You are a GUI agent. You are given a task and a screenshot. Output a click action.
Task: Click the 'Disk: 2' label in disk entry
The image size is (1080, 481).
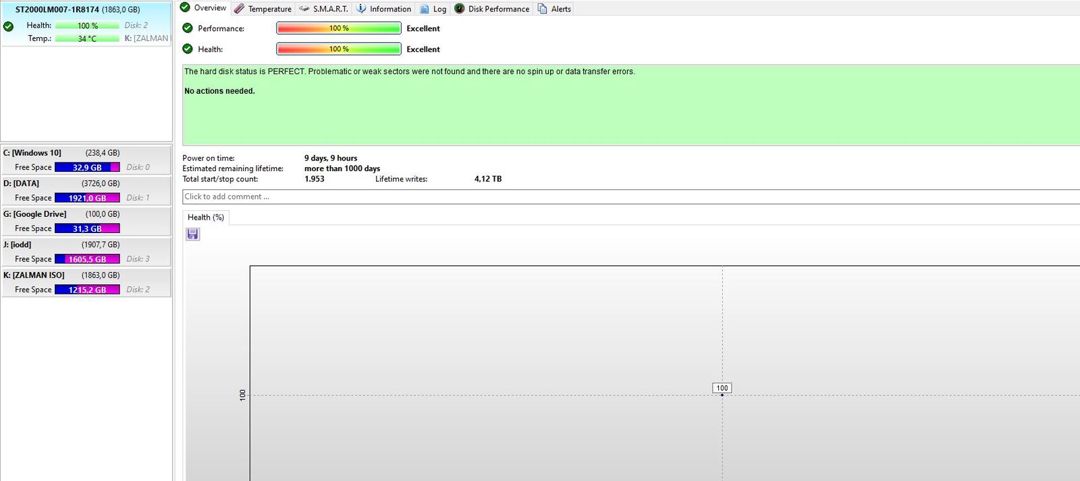click(x=136, y=25)
